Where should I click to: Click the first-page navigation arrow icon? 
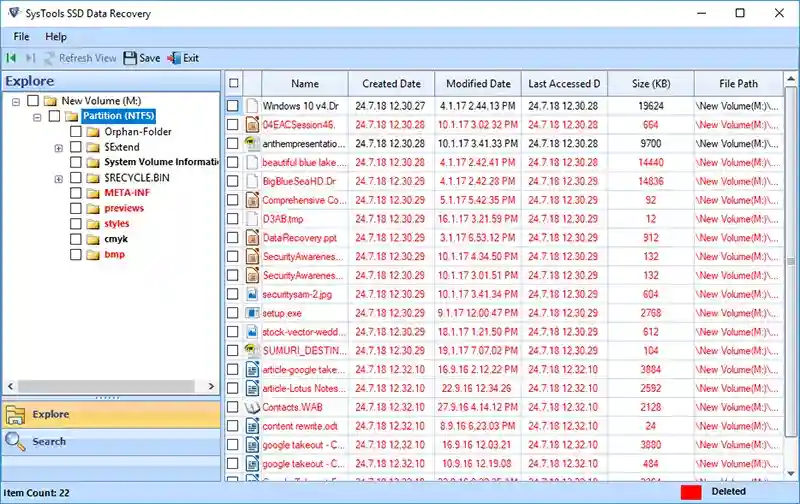pos(11,58)
